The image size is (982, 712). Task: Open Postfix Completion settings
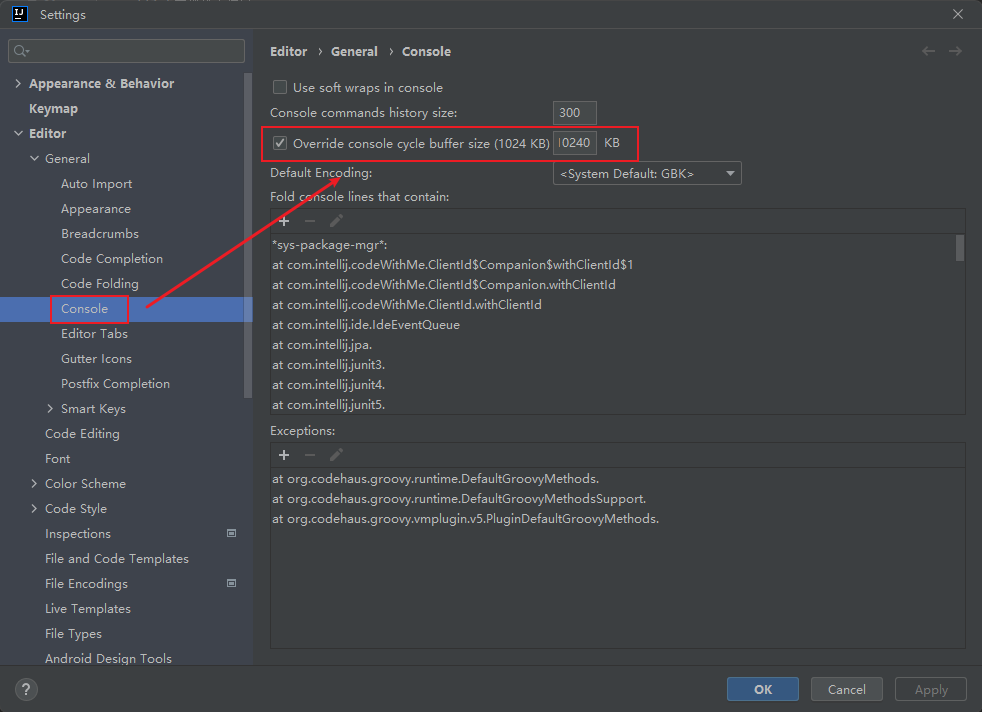(x=115, y=384)
